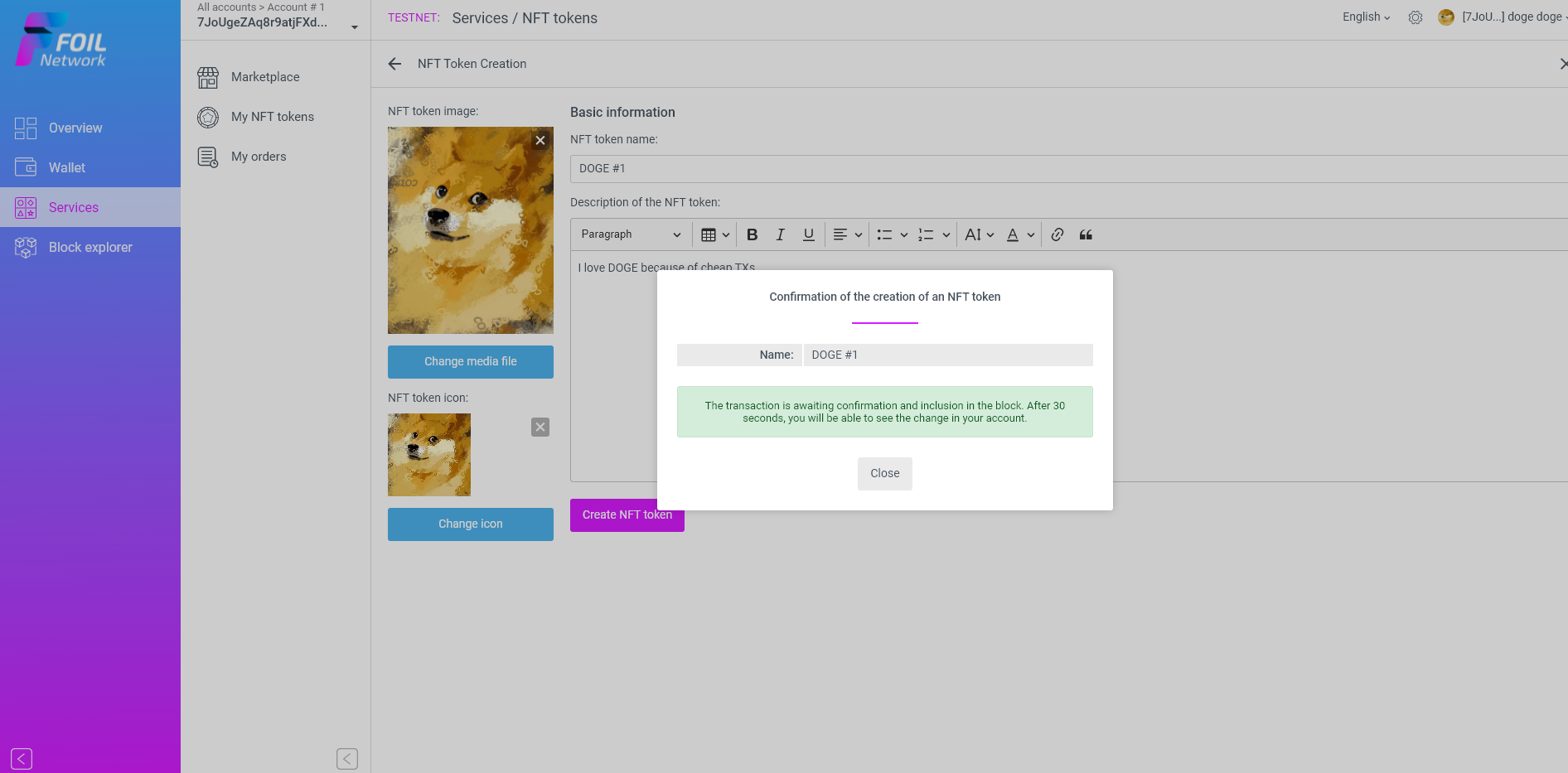Insert a block quote
The image size is (1568, 773).
[1086, 235]
